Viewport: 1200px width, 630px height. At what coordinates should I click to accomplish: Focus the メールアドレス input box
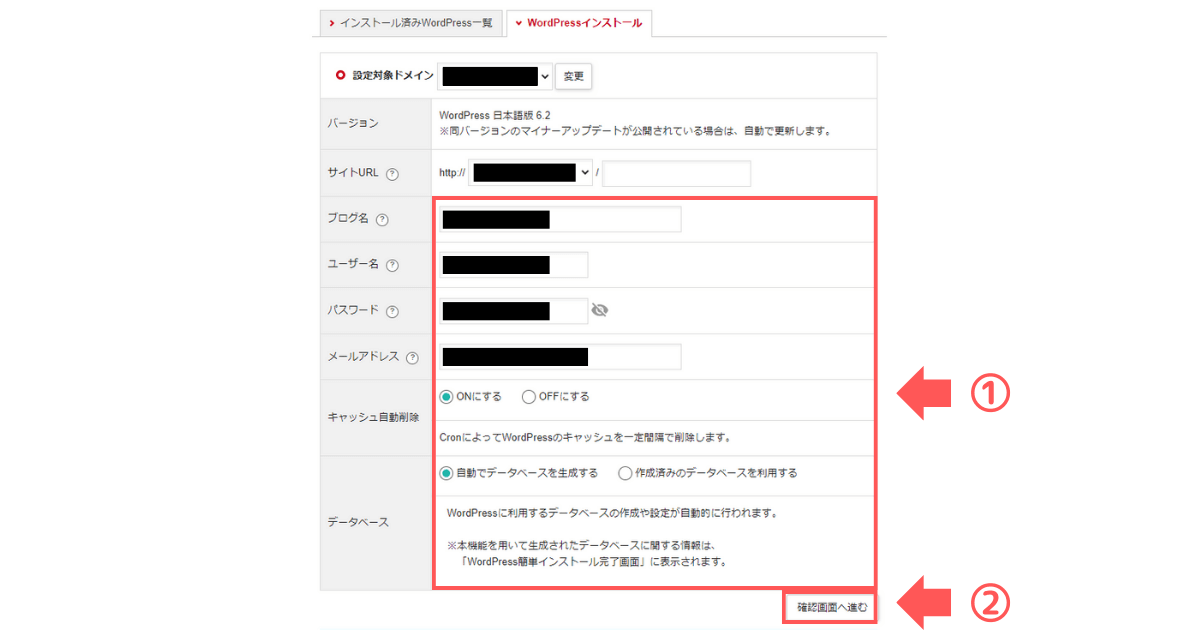560,356
